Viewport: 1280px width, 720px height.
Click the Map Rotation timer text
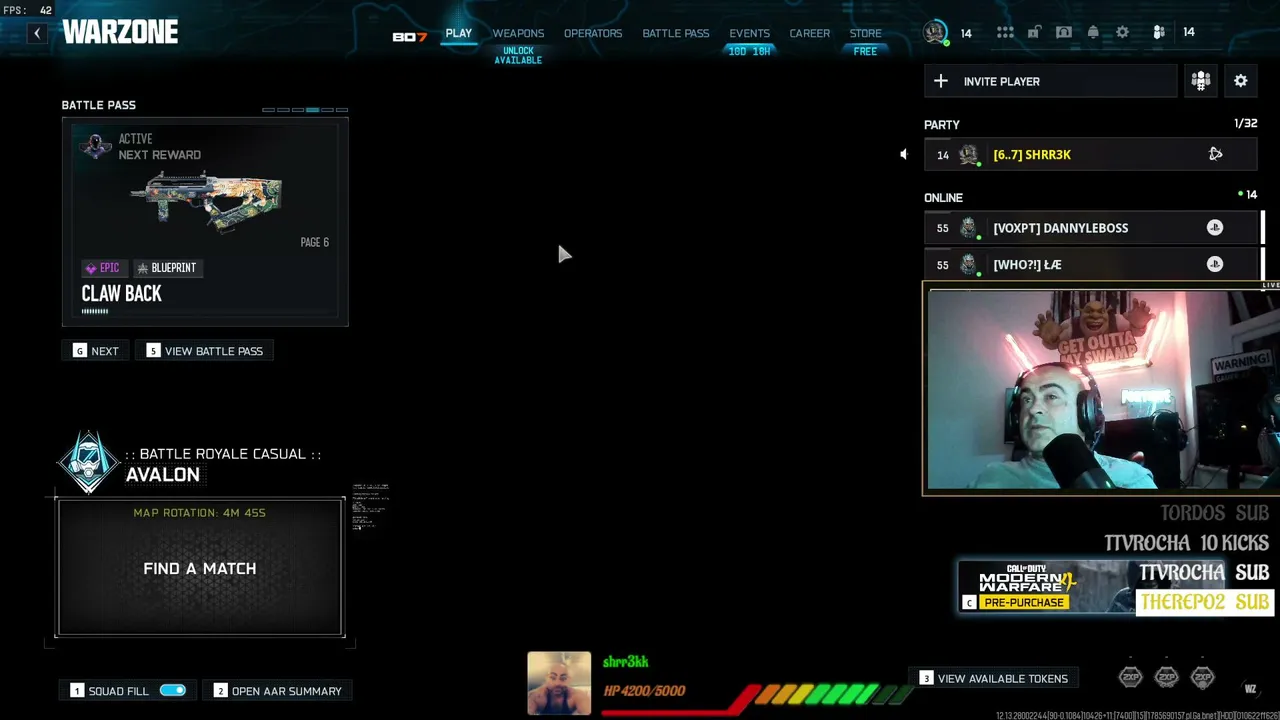tap(200, 513)
